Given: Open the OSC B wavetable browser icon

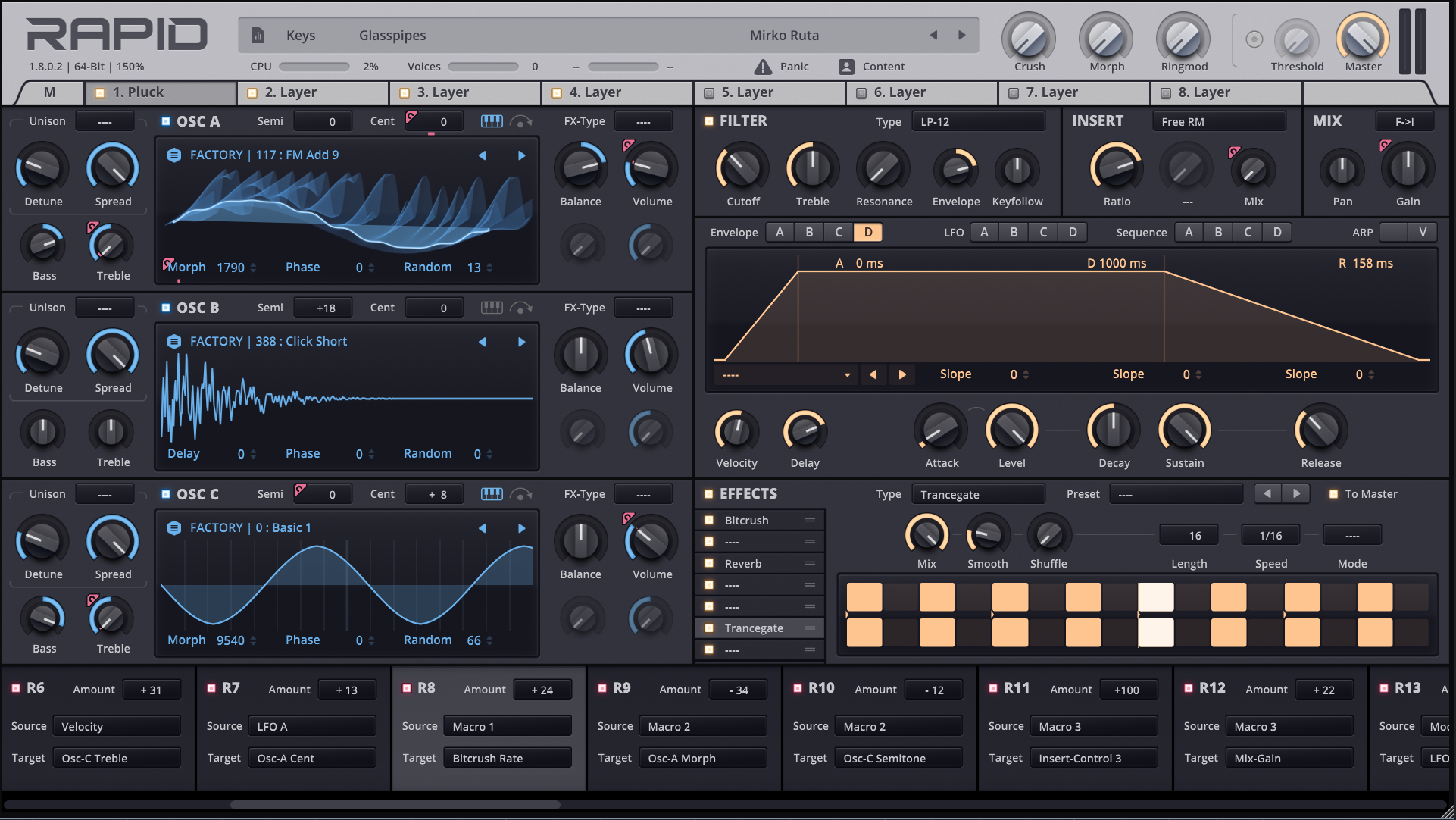Looking at the screenshot, I should point(174,342).
